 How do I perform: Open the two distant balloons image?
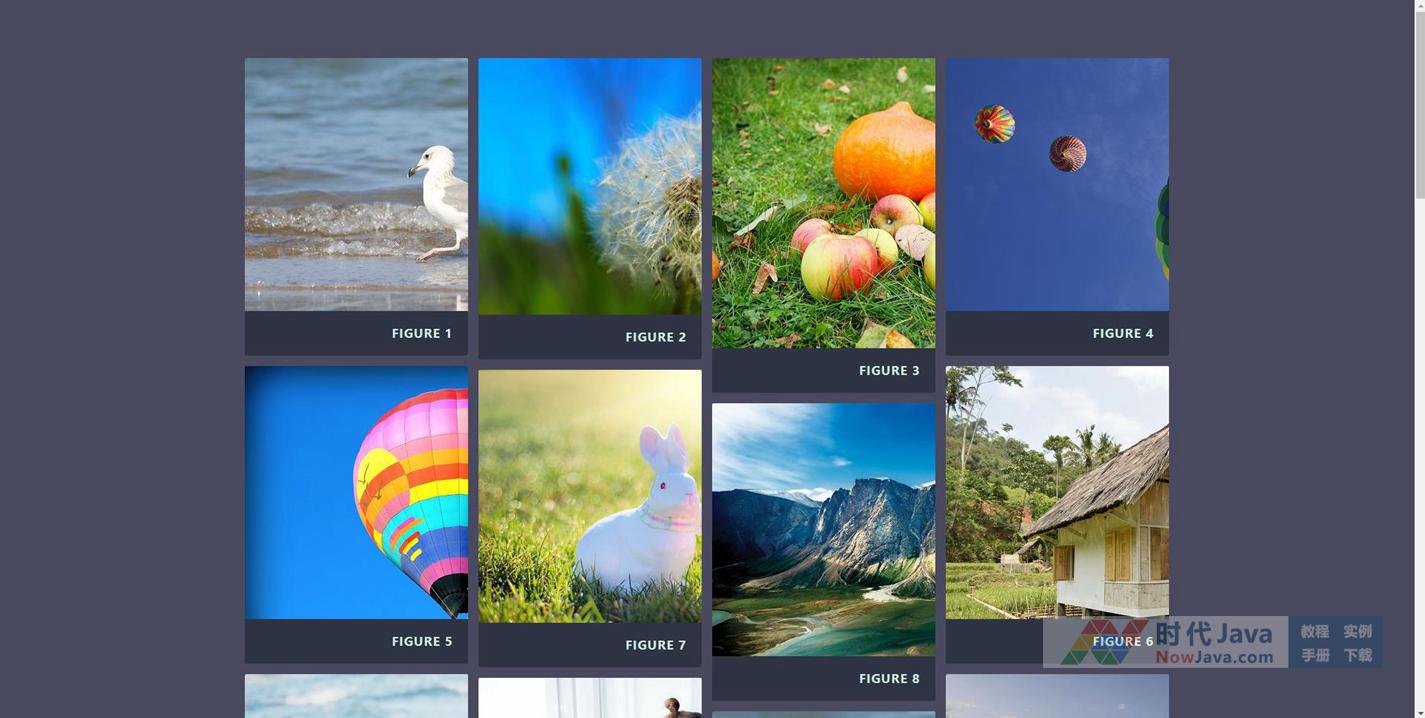[x=1057, y=184]
